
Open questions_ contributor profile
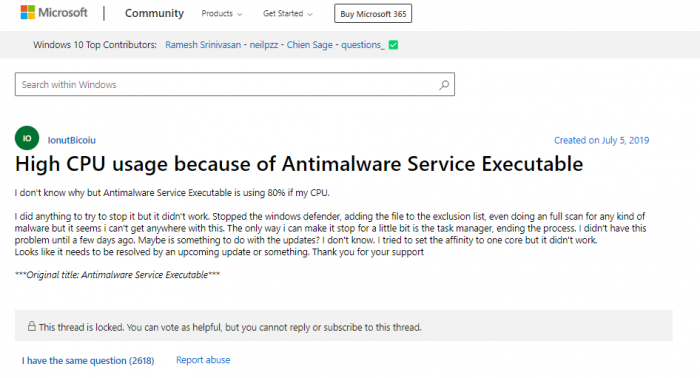(362, 45)
